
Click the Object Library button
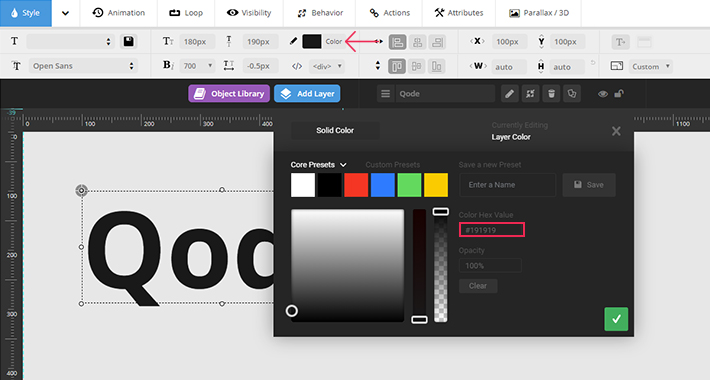point(229,94)
